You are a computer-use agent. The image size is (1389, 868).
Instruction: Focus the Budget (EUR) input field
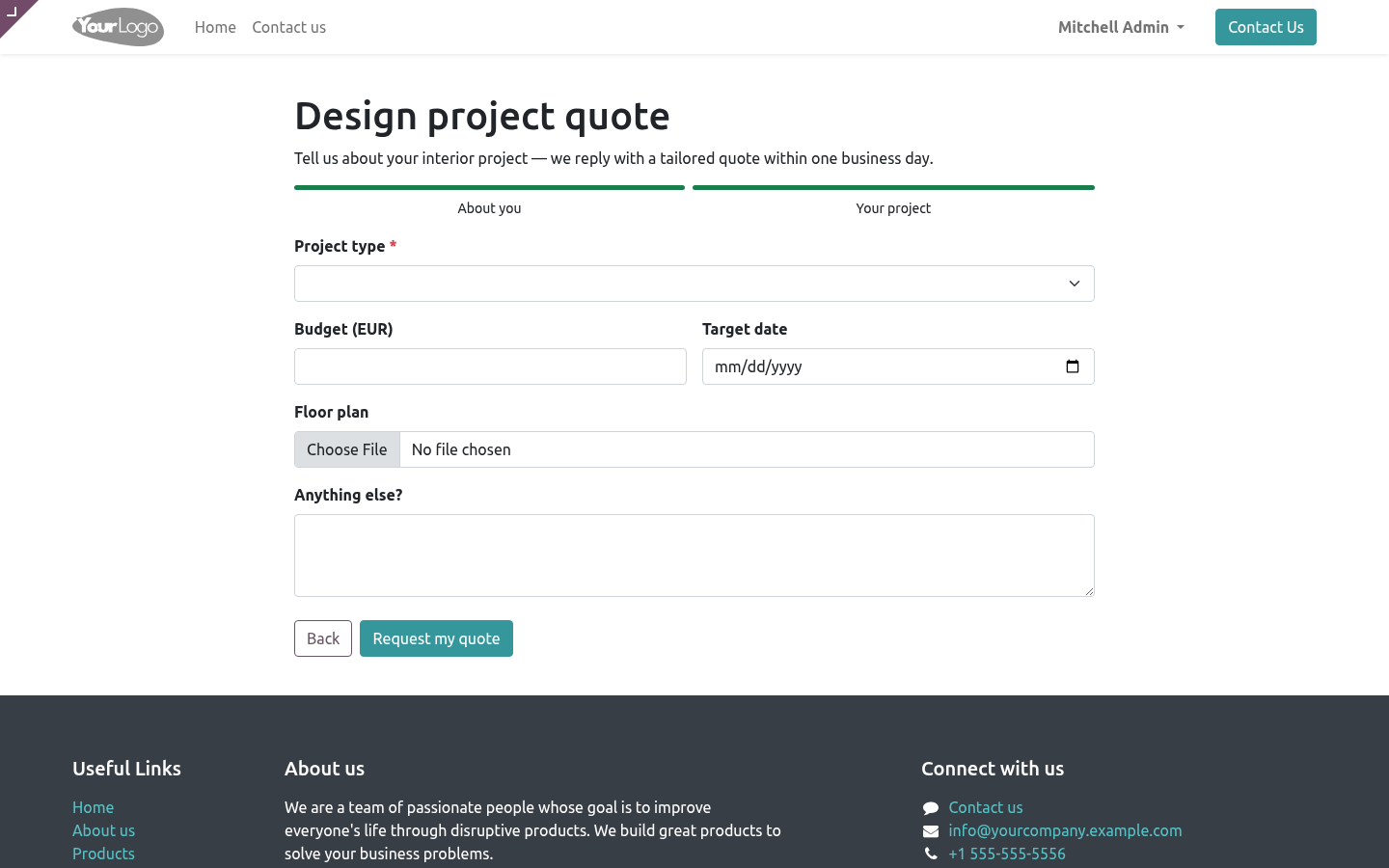(x=490, y=366)
